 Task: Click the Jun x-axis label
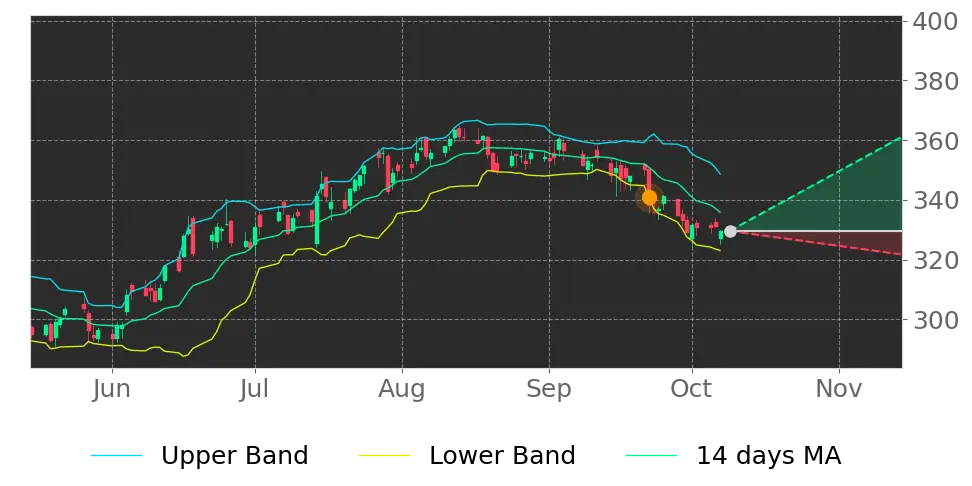tap(112, 389)
